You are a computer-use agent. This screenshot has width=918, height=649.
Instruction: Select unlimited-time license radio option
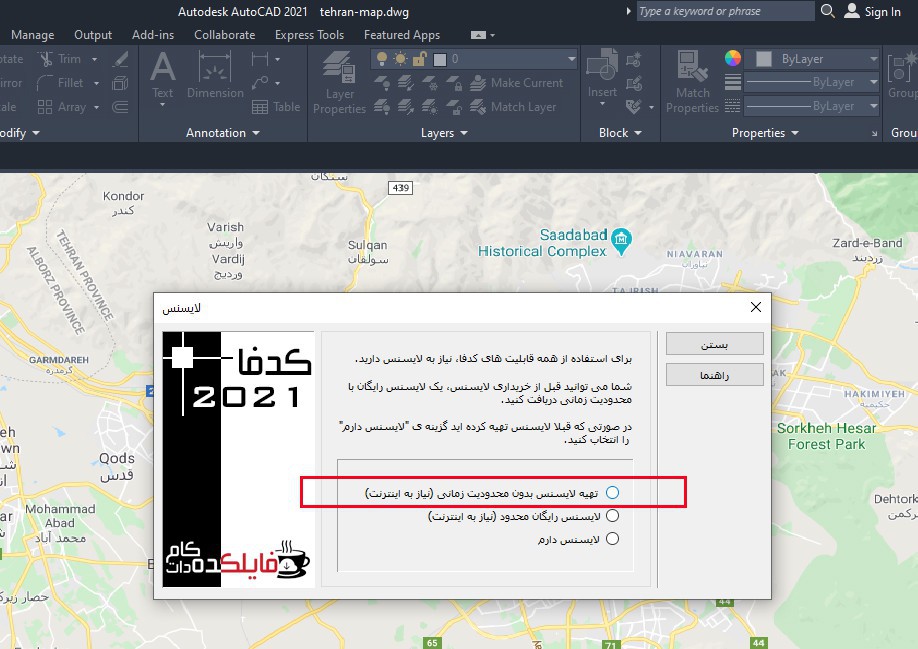pos(612,492)
